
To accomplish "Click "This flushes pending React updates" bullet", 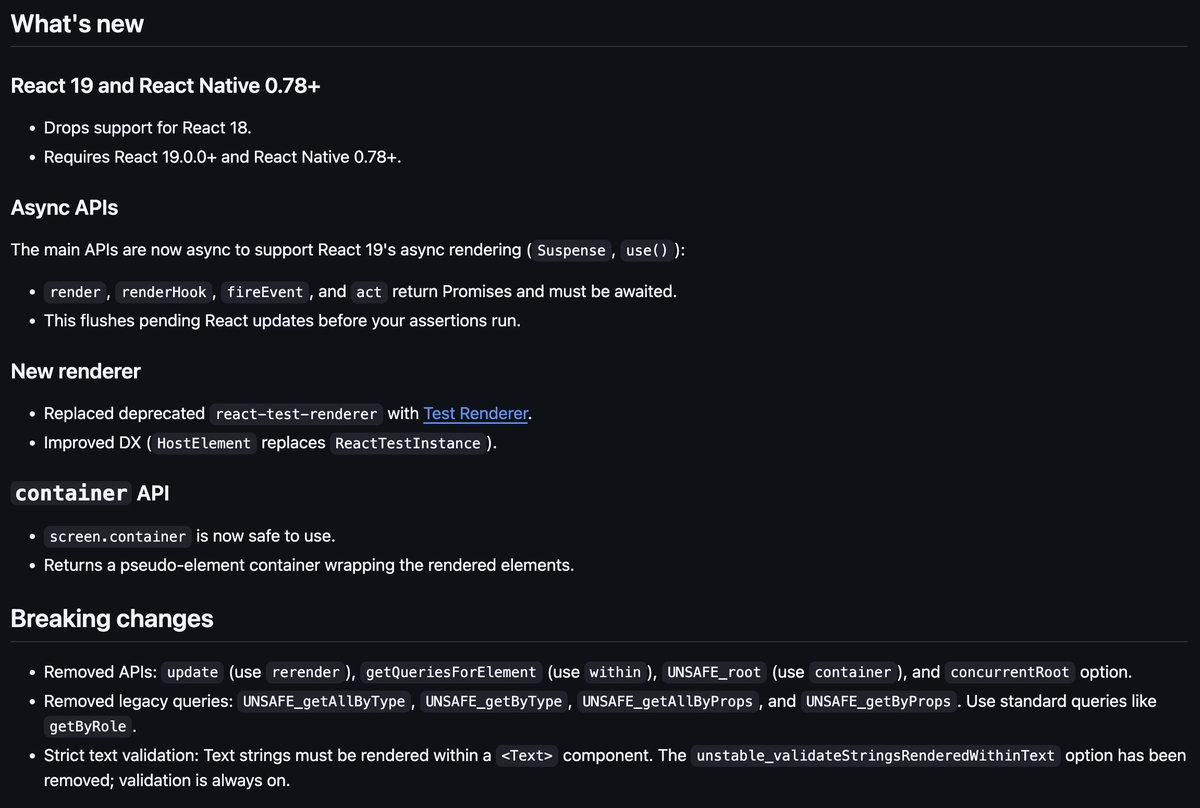I will click(x=282, y=321).
